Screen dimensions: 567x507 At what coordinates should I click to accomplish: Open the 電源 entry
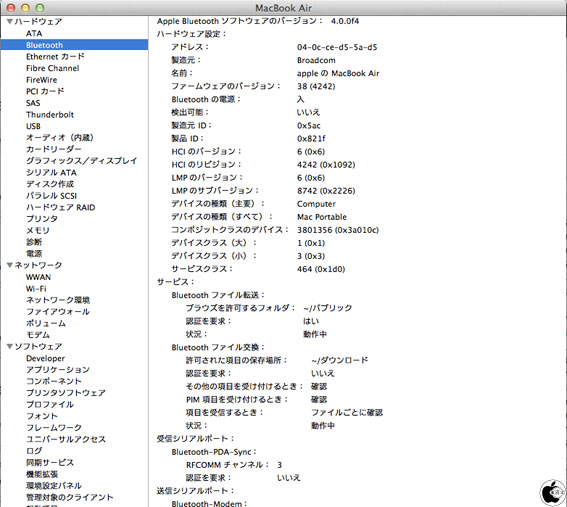tap(34, 254)
